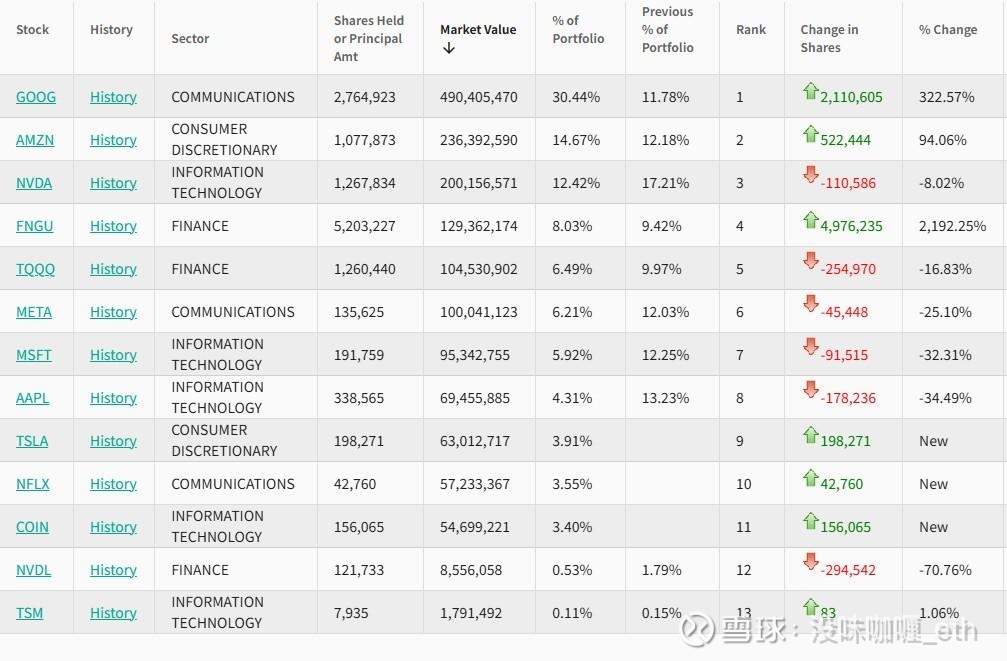Screen dimensions: 1007x661
Task: Sort table by Change in Shares header
Action: point(829,39)
